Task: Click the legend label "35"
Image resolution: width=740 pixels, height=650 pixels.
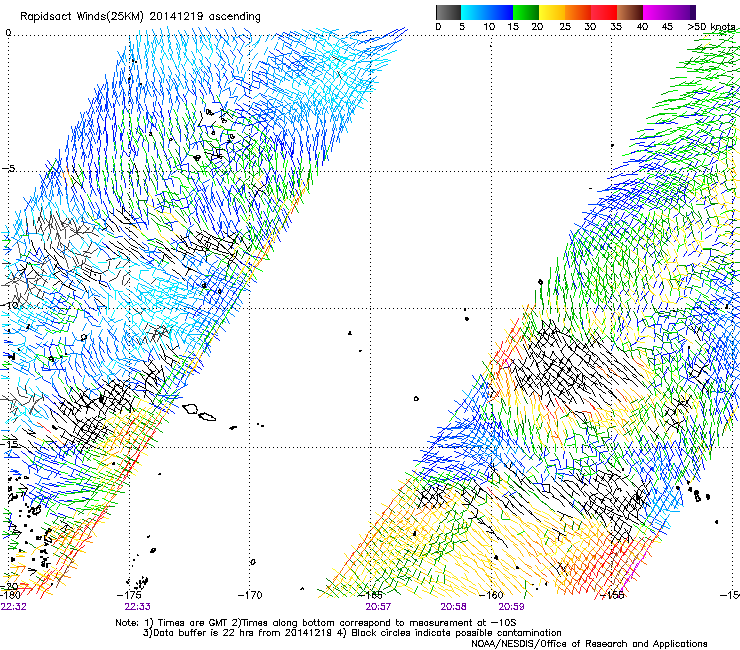Action: click(x=616, y=27)
